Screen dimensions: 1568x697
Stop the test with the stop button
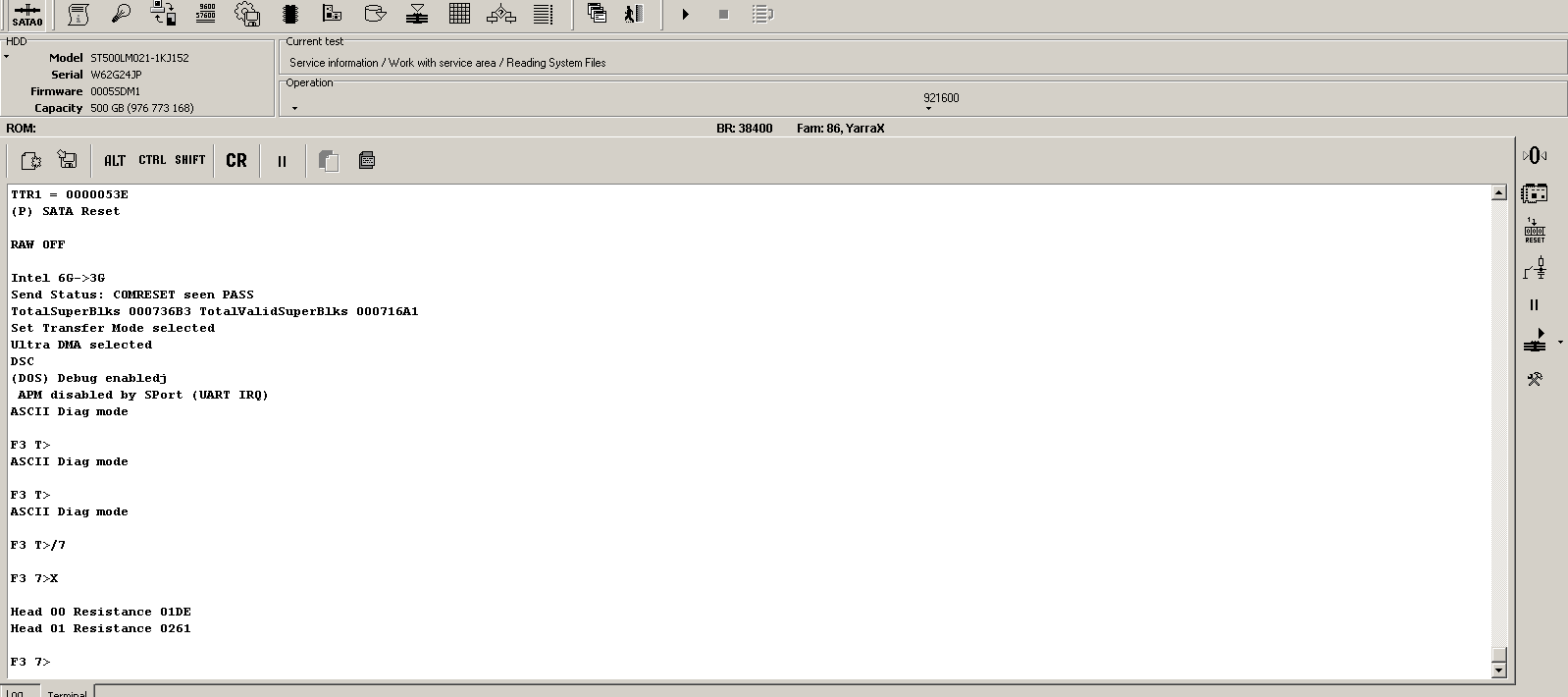coord(724,14)
